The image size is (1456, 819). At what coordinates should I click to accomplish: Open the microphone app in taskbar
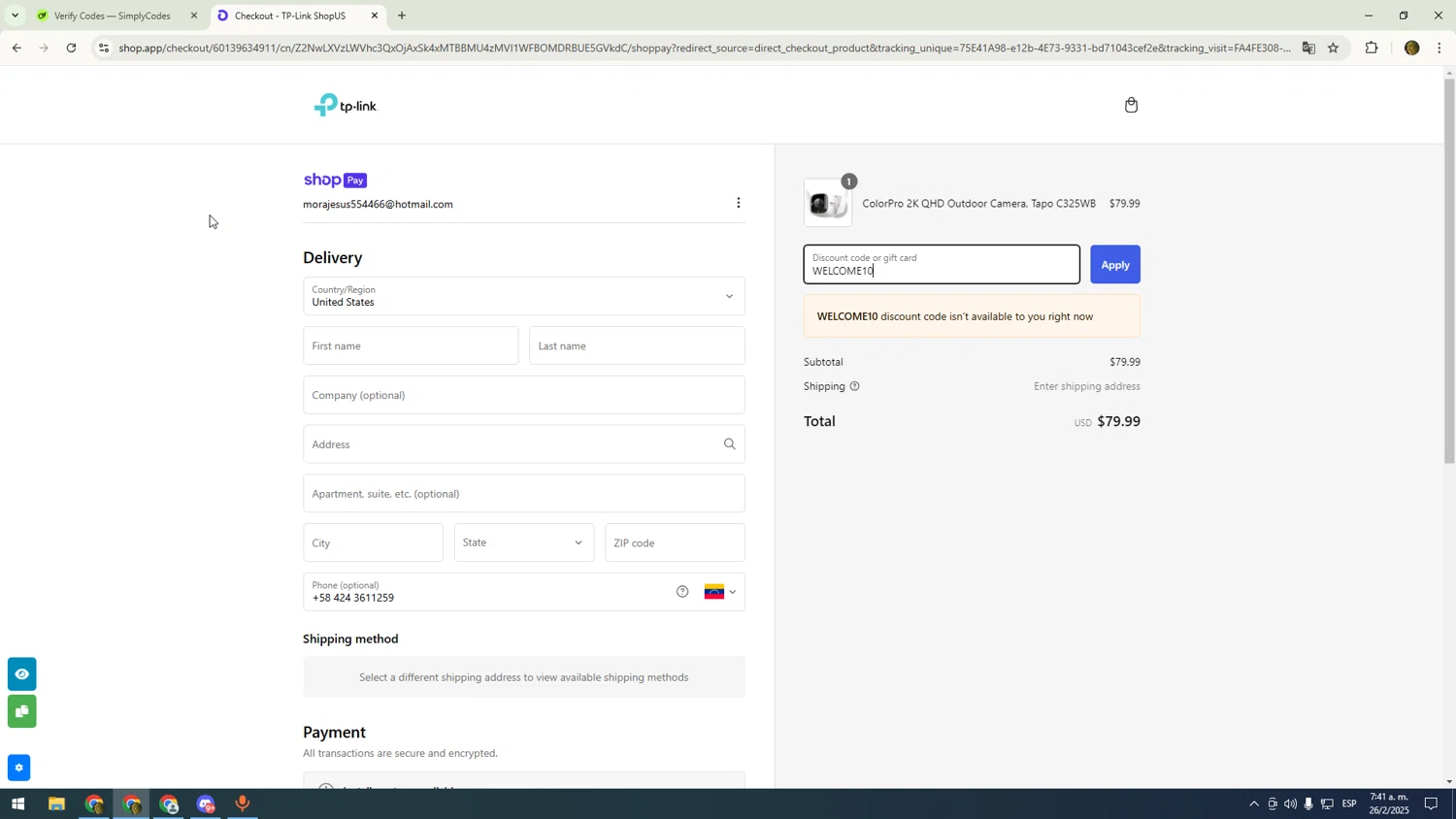click(x=243, y=804)
